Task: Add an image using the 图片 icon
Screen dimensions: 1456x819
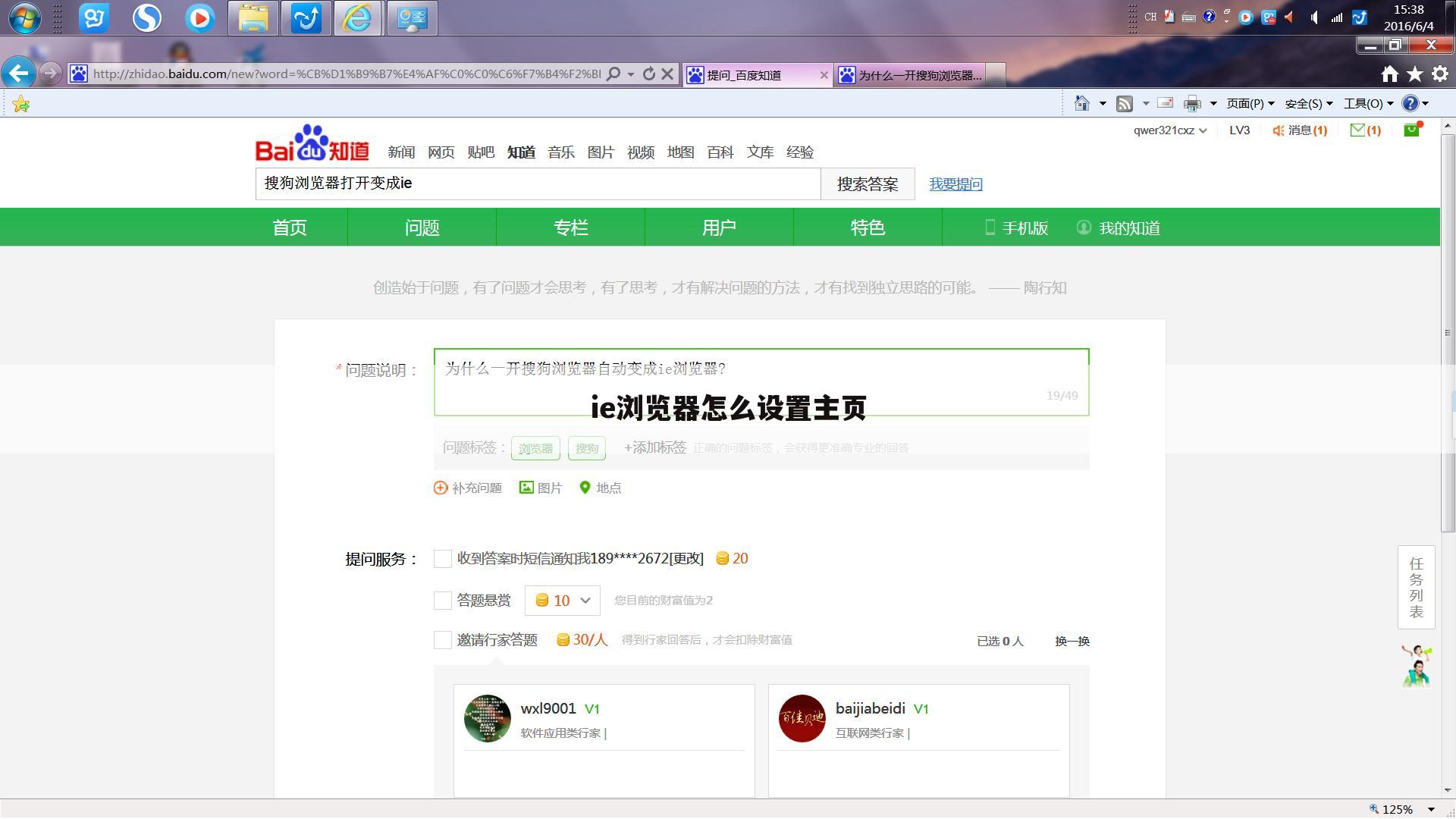Action: click(x=541, y=488)
